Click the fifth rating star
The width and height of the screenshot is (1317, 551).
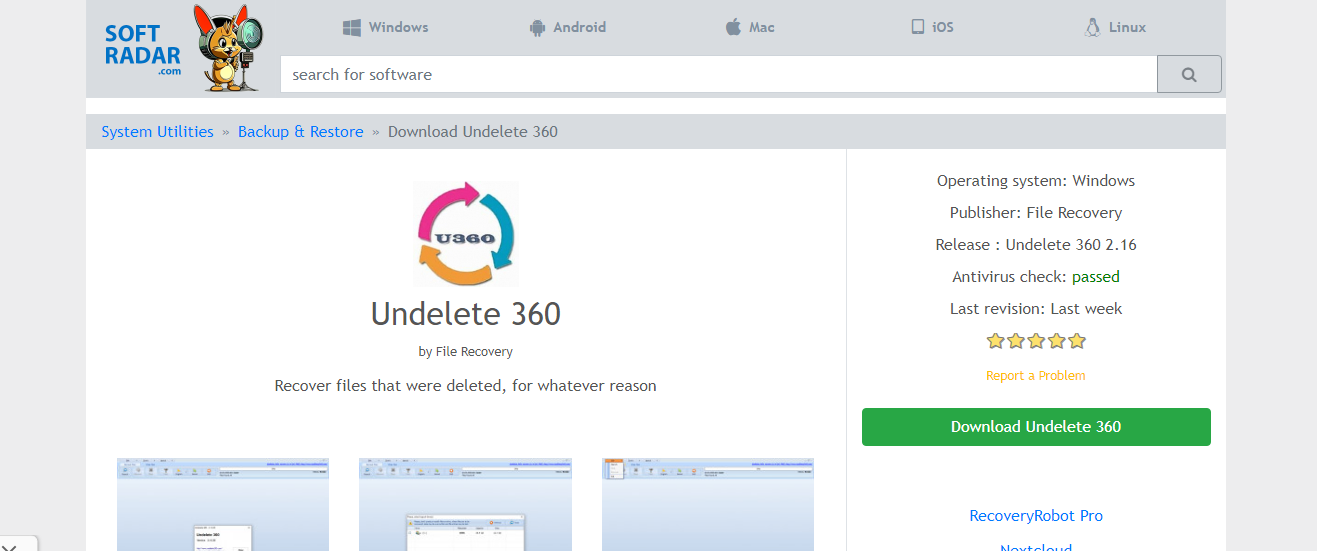point(1077,341)
